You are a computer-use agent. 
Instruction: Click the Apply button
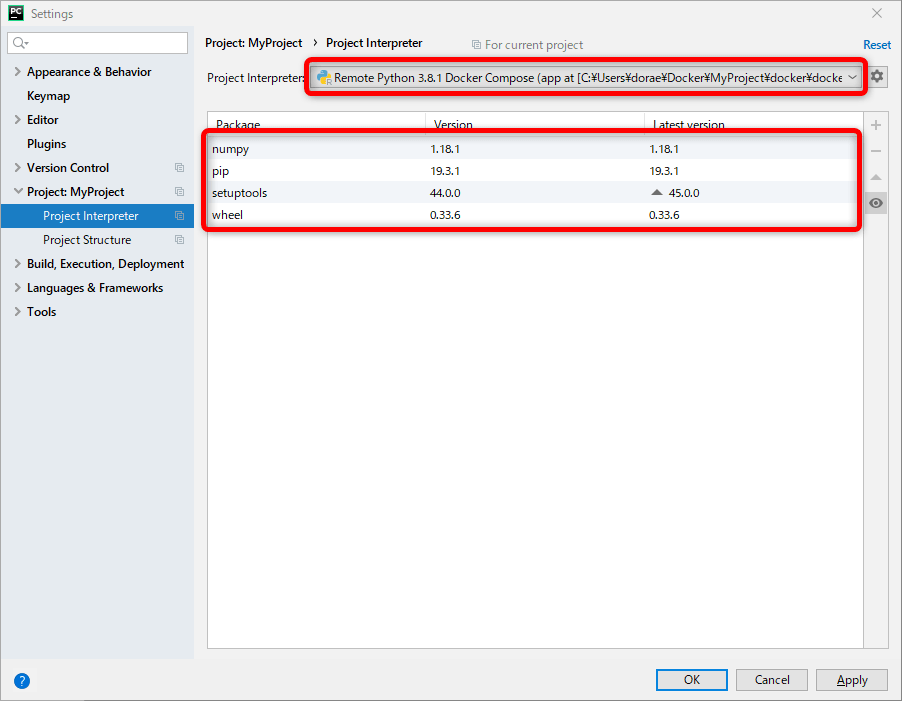(x=852, y=680)
